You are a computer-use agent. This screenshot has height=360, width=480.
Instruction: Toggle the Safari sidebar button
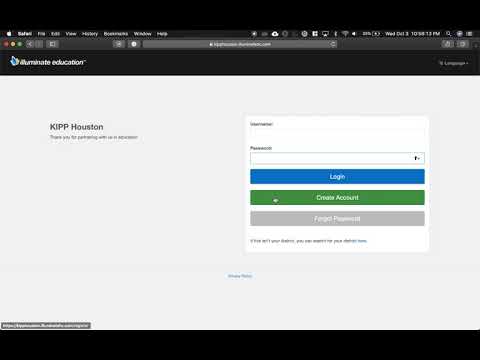[52, 44]
